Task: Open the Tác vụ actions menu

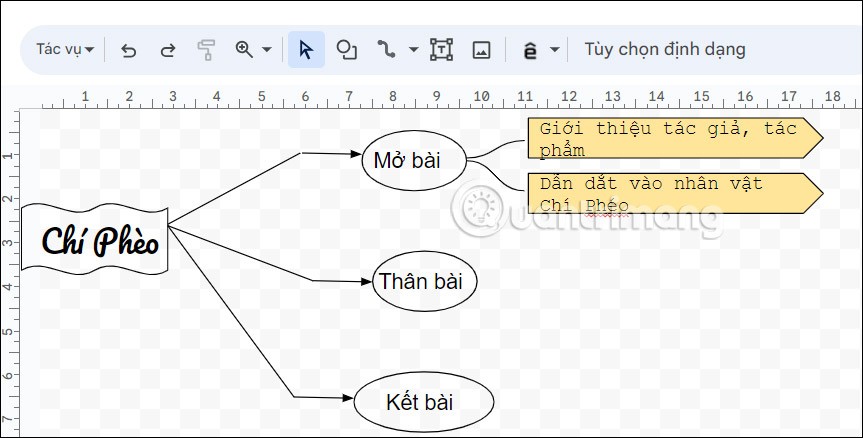Action: coord(65,49)
